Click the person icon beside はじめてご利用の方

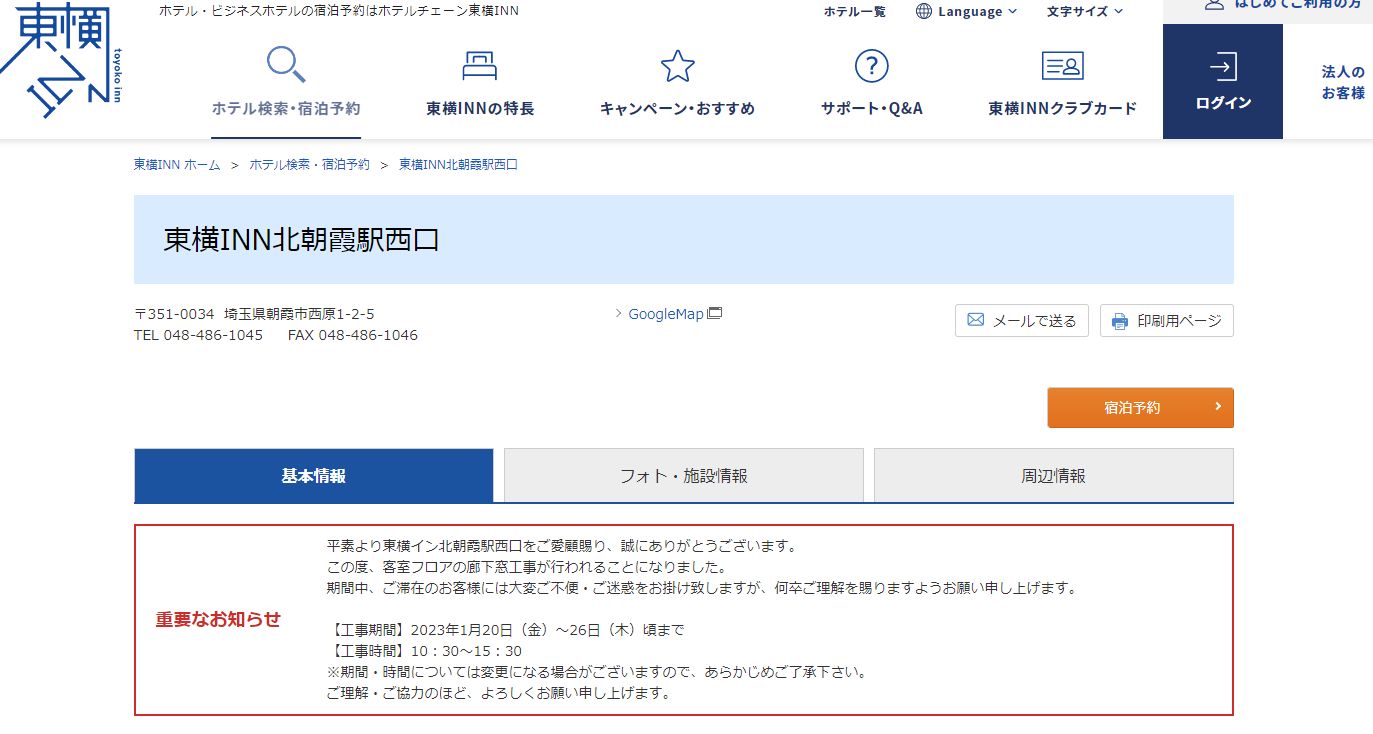(x=1214, y=4)
